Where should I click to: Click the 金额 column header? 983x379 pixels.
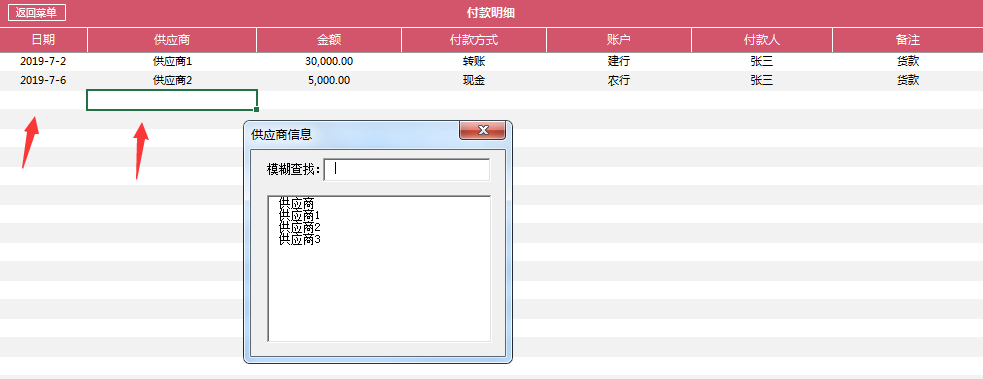tap(329, 40)
